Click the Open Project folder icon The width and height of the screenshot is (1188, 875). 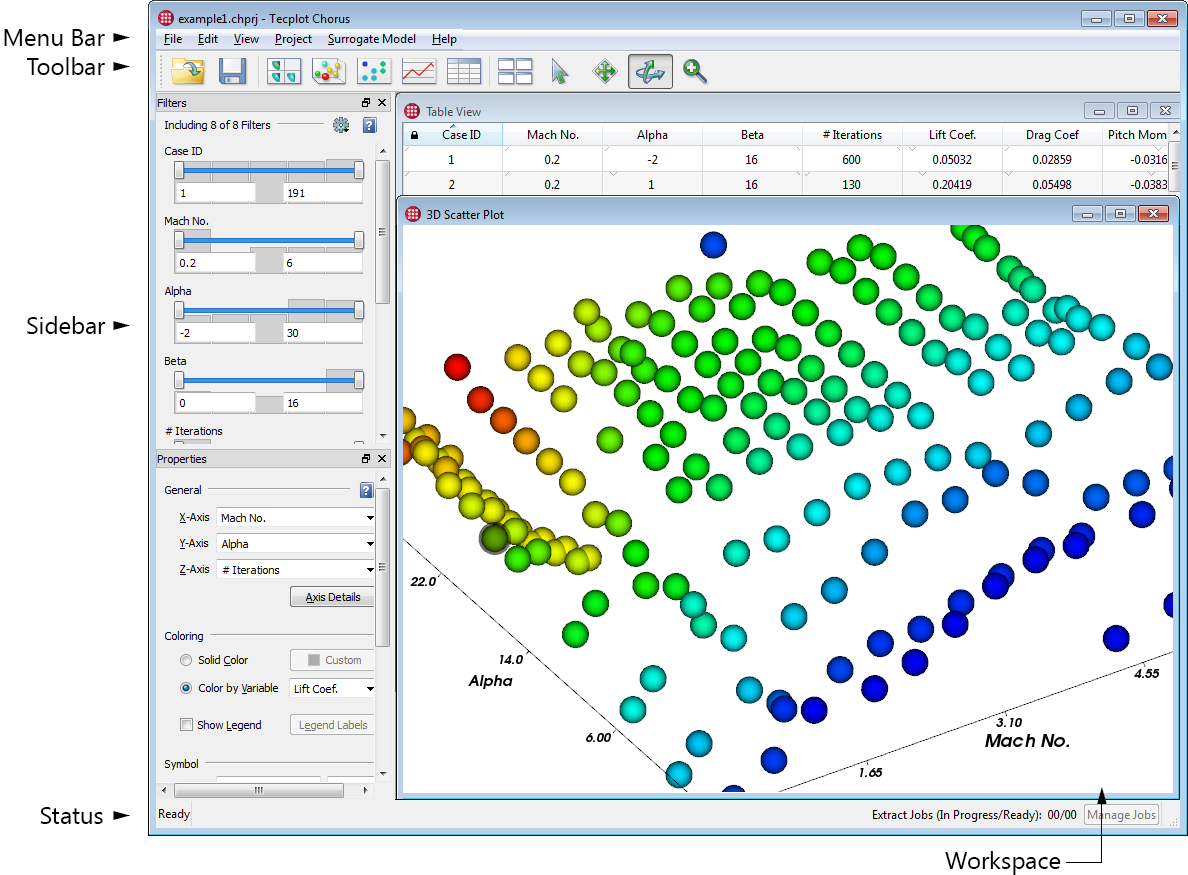(x=187, y=71)
